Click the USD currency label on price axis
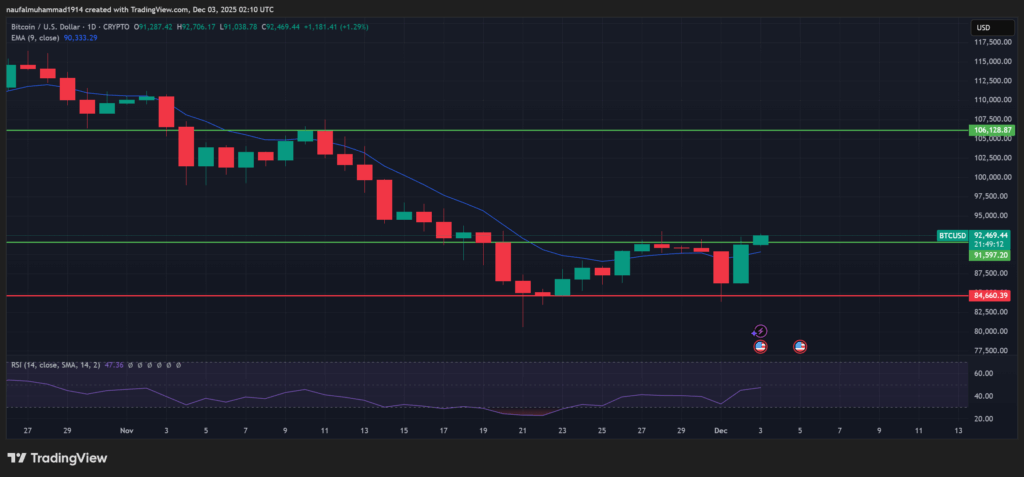 [x=982, y=27]
